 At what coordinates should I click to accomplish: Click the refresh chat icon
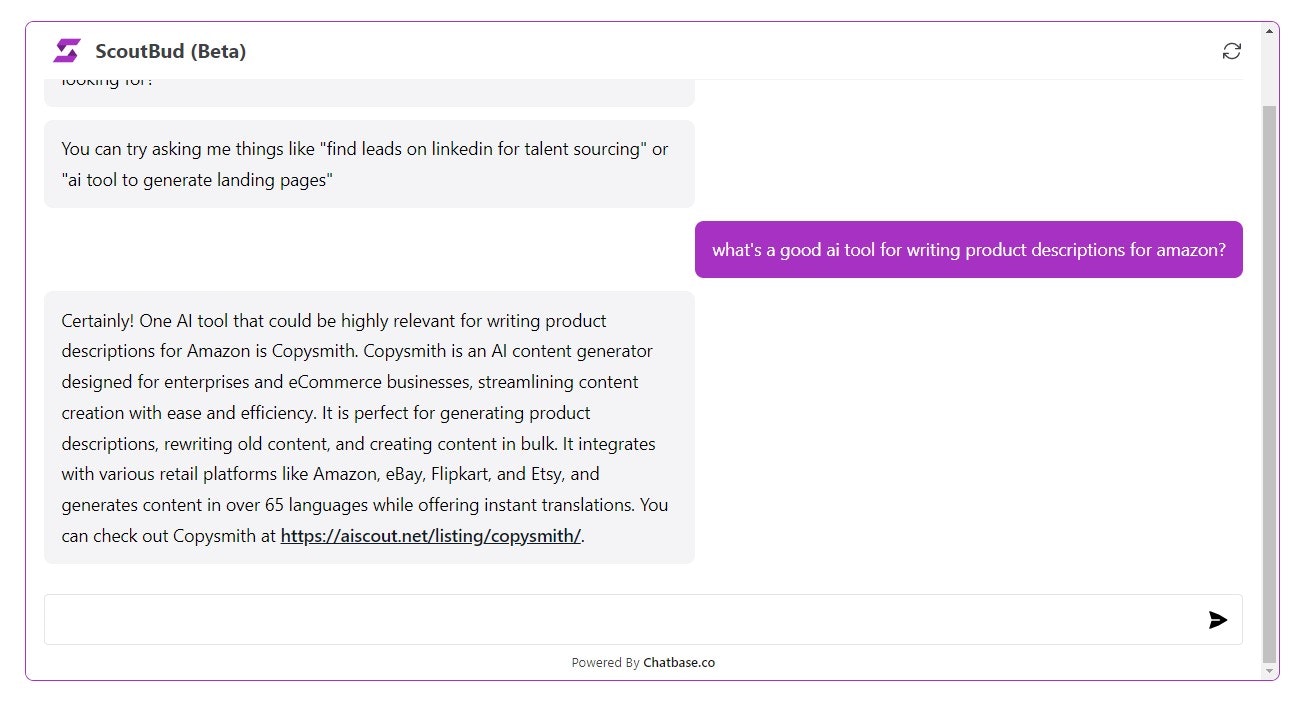tap(1231, 51)
